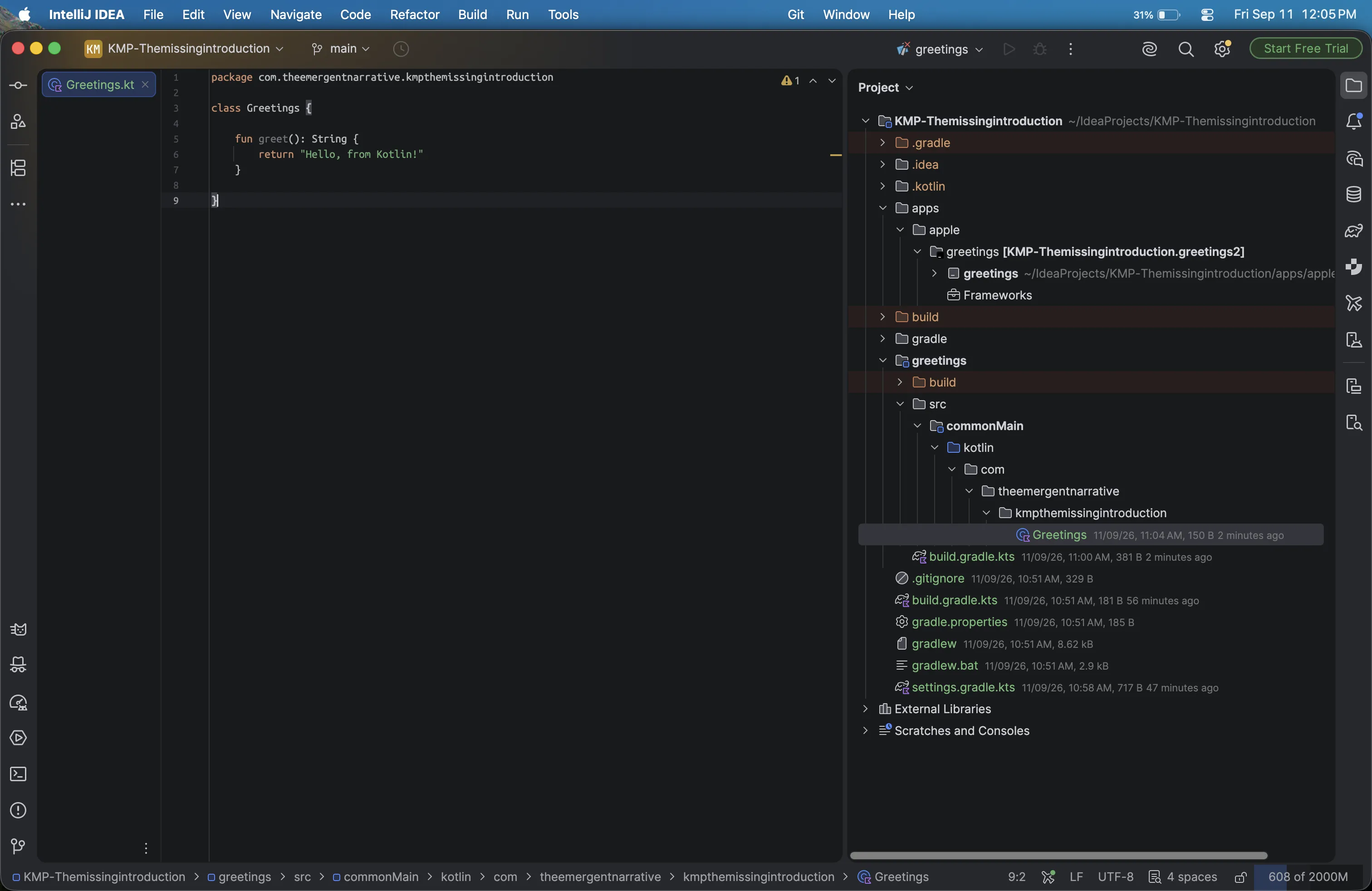Click the macOS battery status icon

(1168, 15)
